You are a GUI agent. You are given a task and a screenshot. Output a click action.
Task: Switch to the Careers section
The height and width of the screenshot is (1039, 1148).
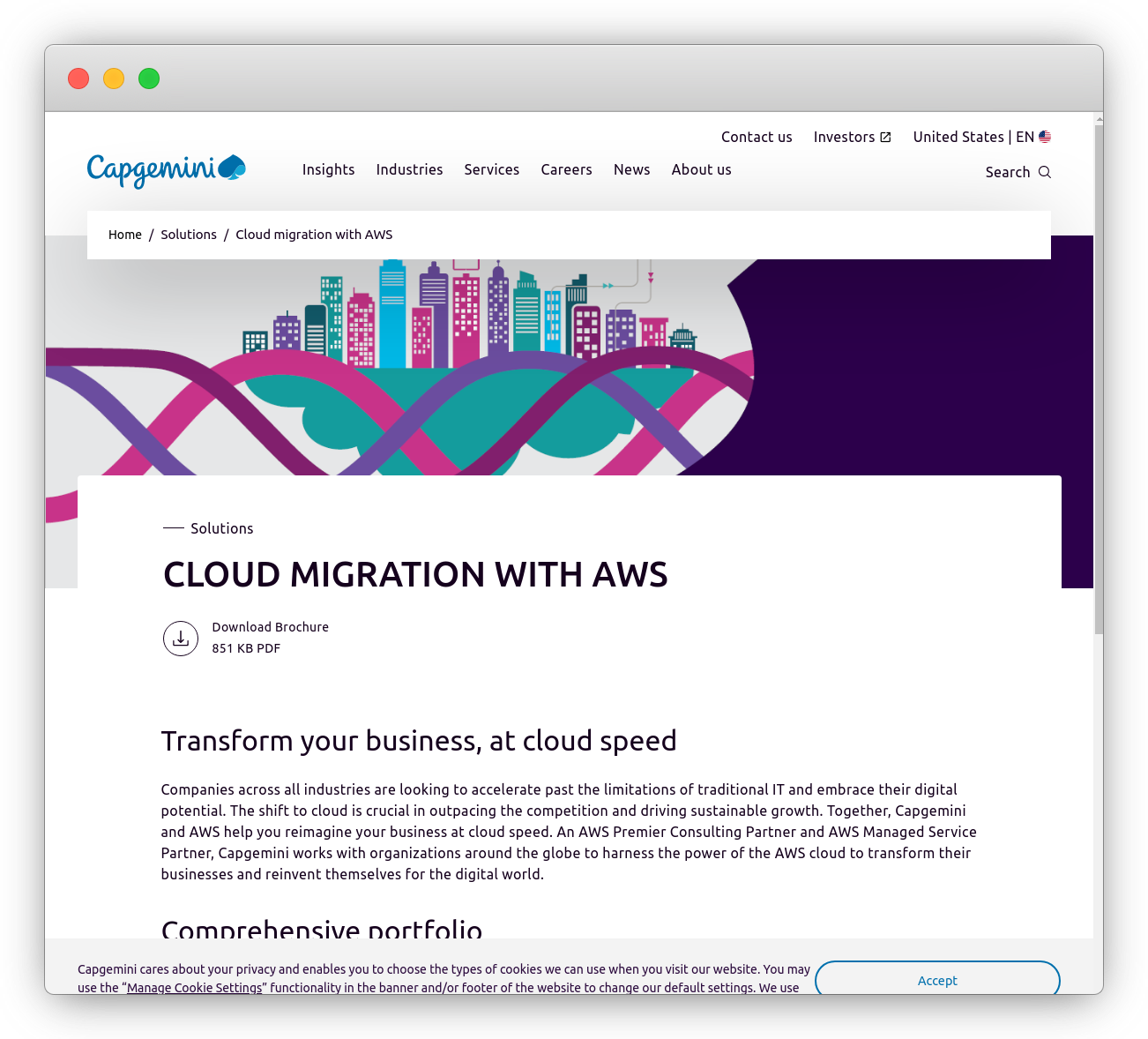pyautogui.click(x=566, y=169)
